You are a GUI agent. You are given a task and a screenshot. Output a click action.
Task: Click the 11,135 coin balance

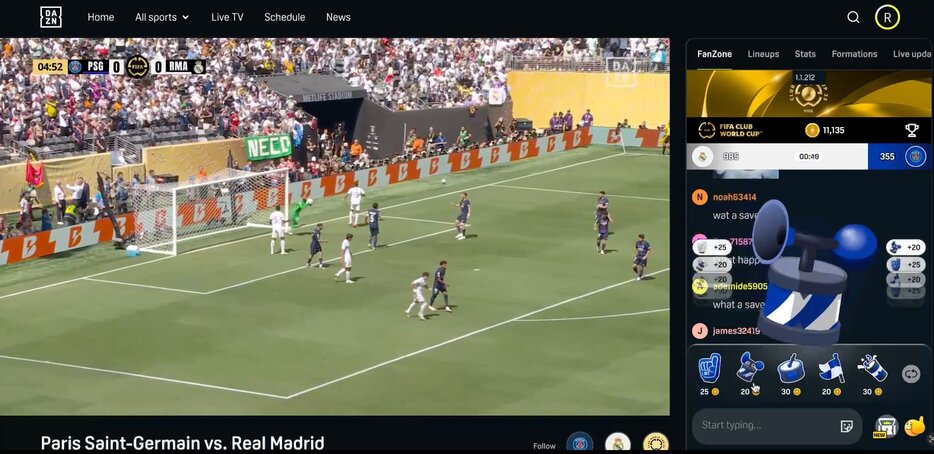click(833, 130)
